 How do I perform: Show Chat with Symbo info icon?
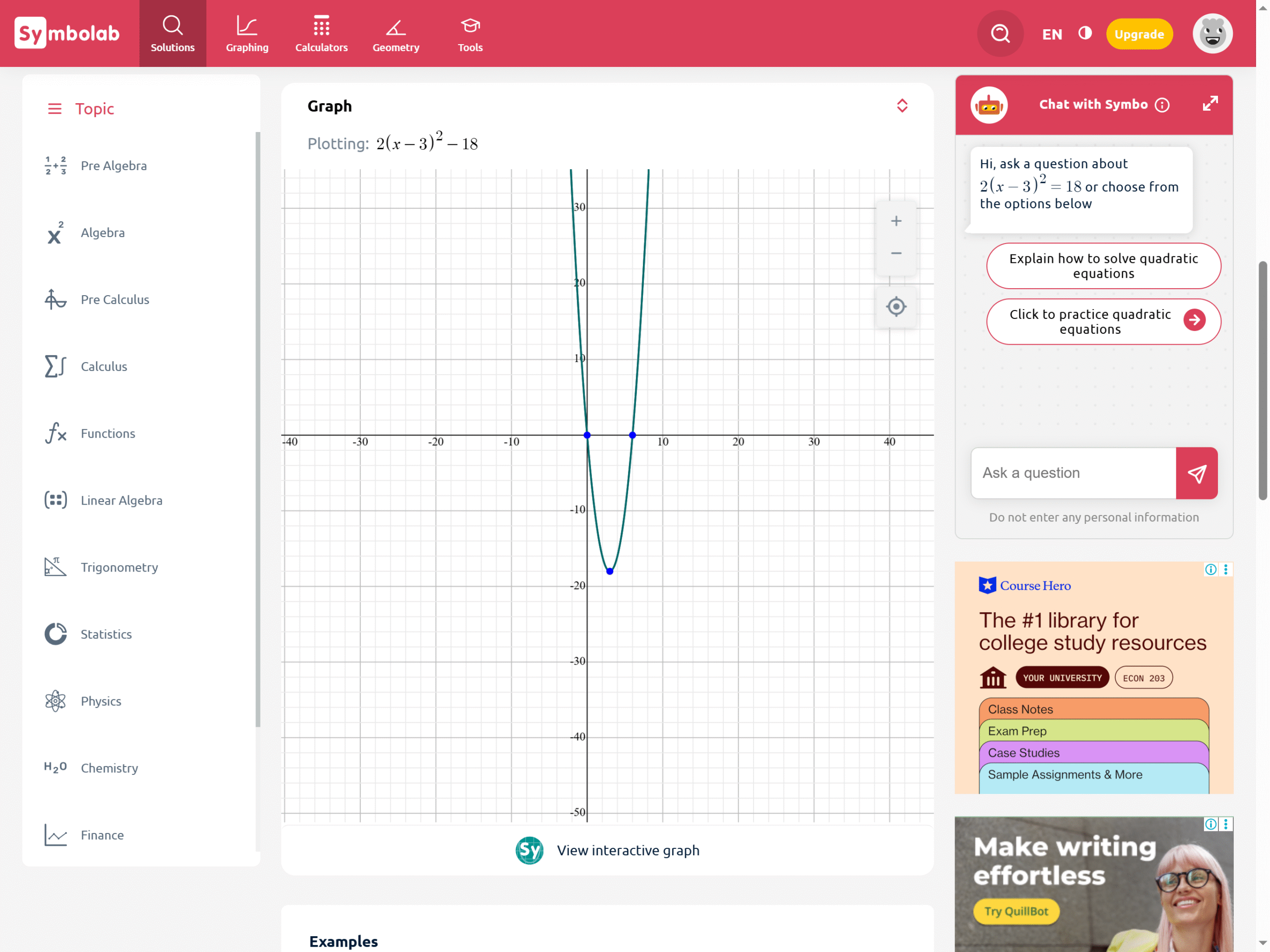tap(1162, 105)
